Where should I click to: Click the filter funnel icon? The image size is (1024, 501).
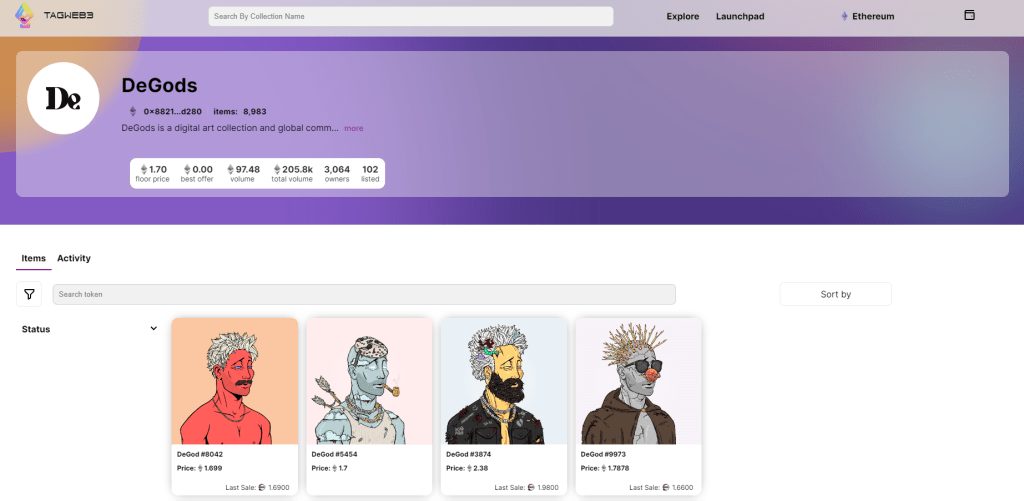pos(29,294)
